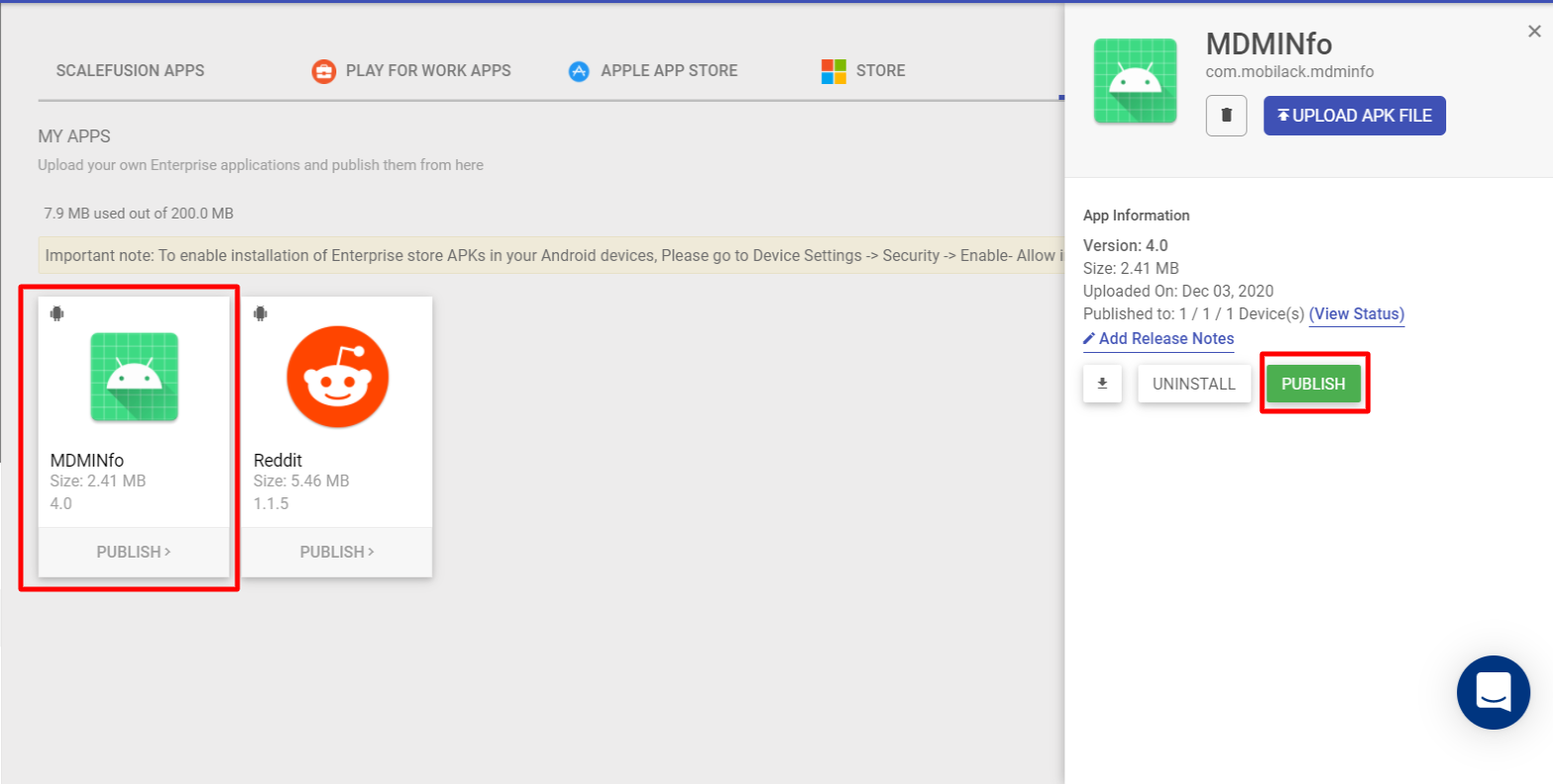Click the storage usage 7.9 MB text

point(138,214)
